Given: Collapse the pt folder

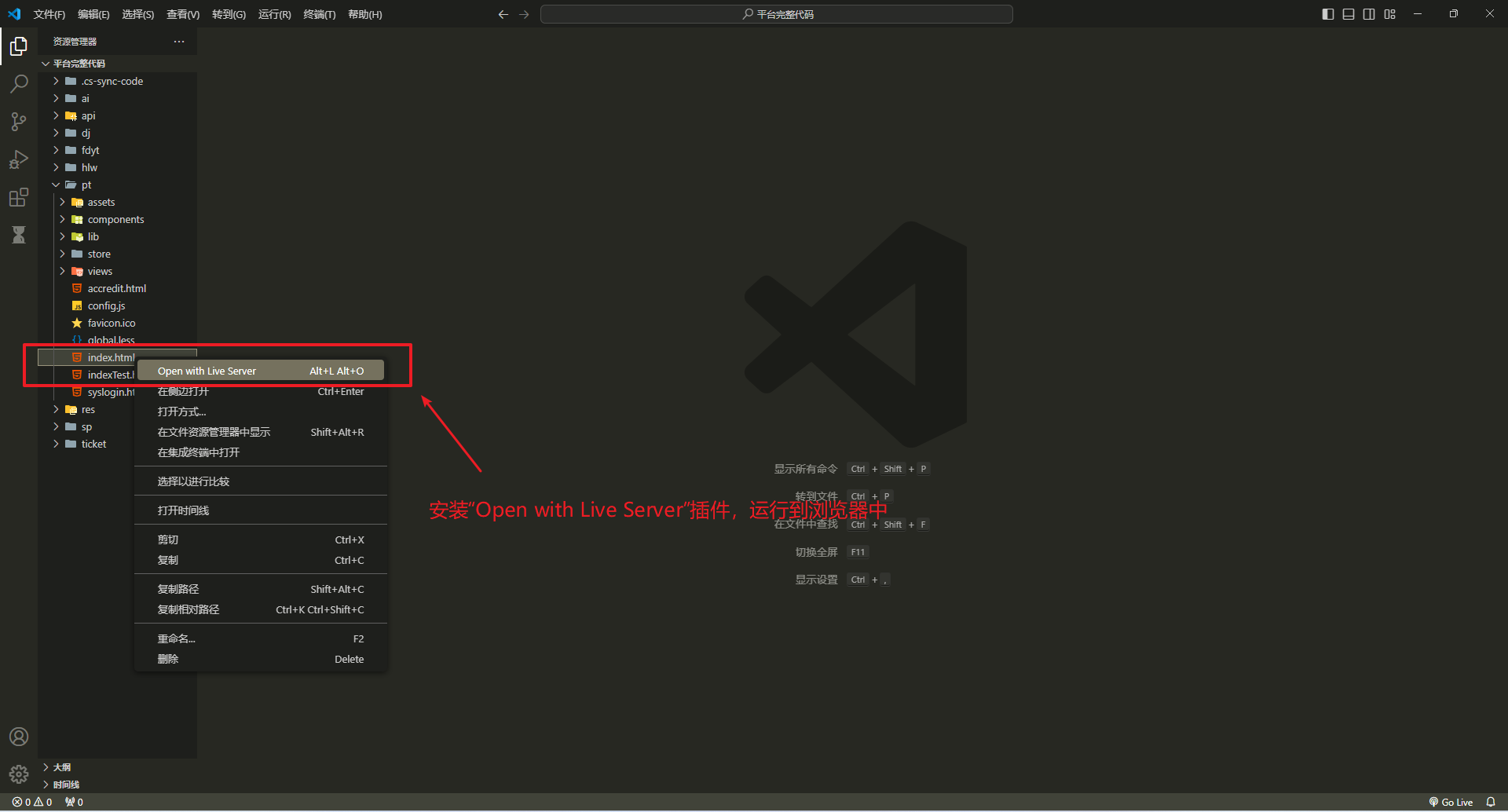Looking at the screenshot, I should click(118, 185).
